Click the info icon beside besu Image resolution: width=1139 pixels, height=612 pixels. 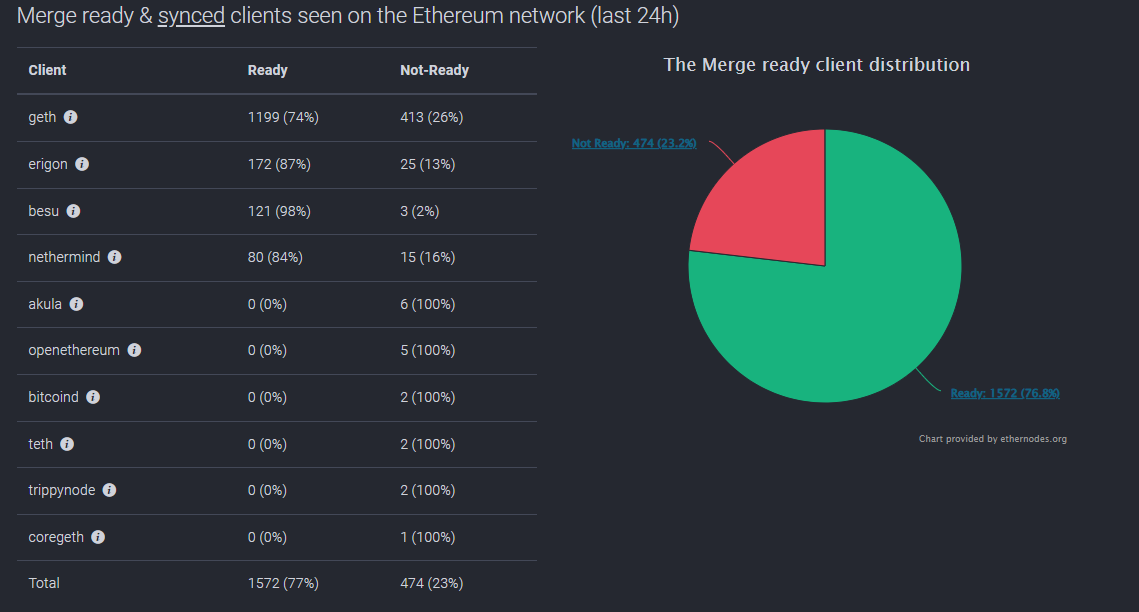tap(73, 211)
